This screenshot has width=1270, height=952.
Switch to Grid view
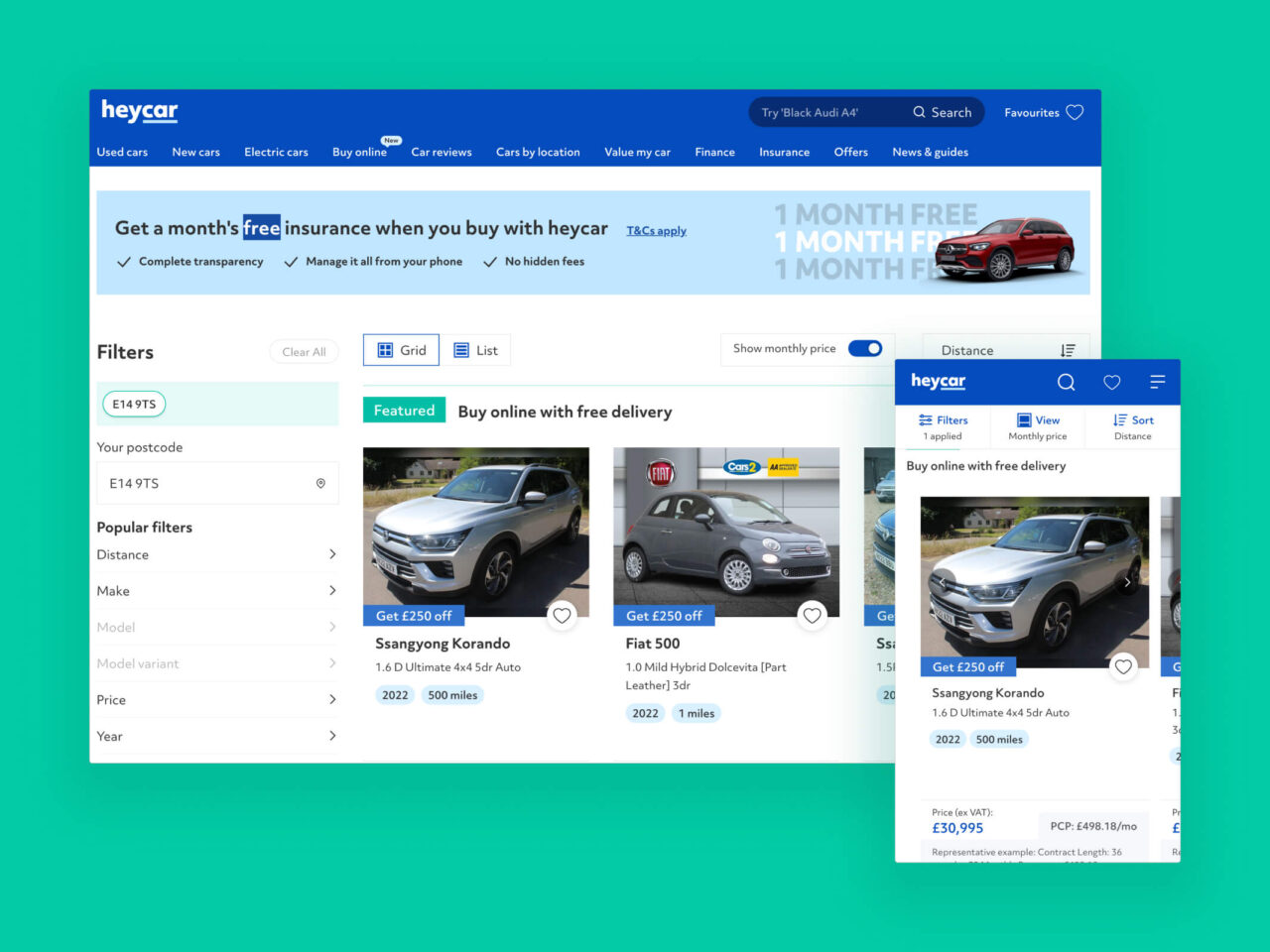point(401,350)
